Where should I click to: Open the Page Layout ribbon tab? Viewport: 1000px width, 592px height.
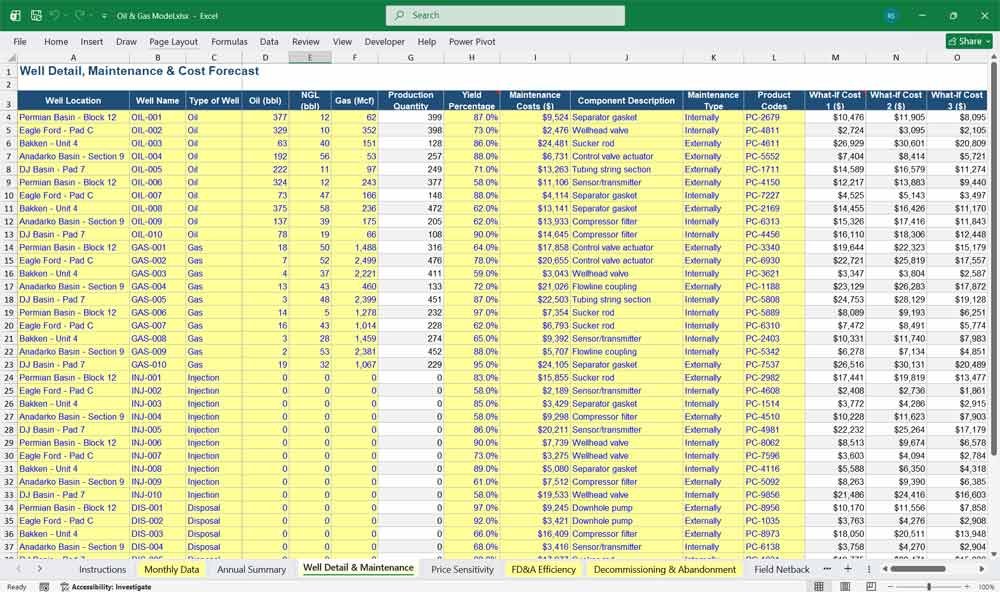(x=173, y=41)
